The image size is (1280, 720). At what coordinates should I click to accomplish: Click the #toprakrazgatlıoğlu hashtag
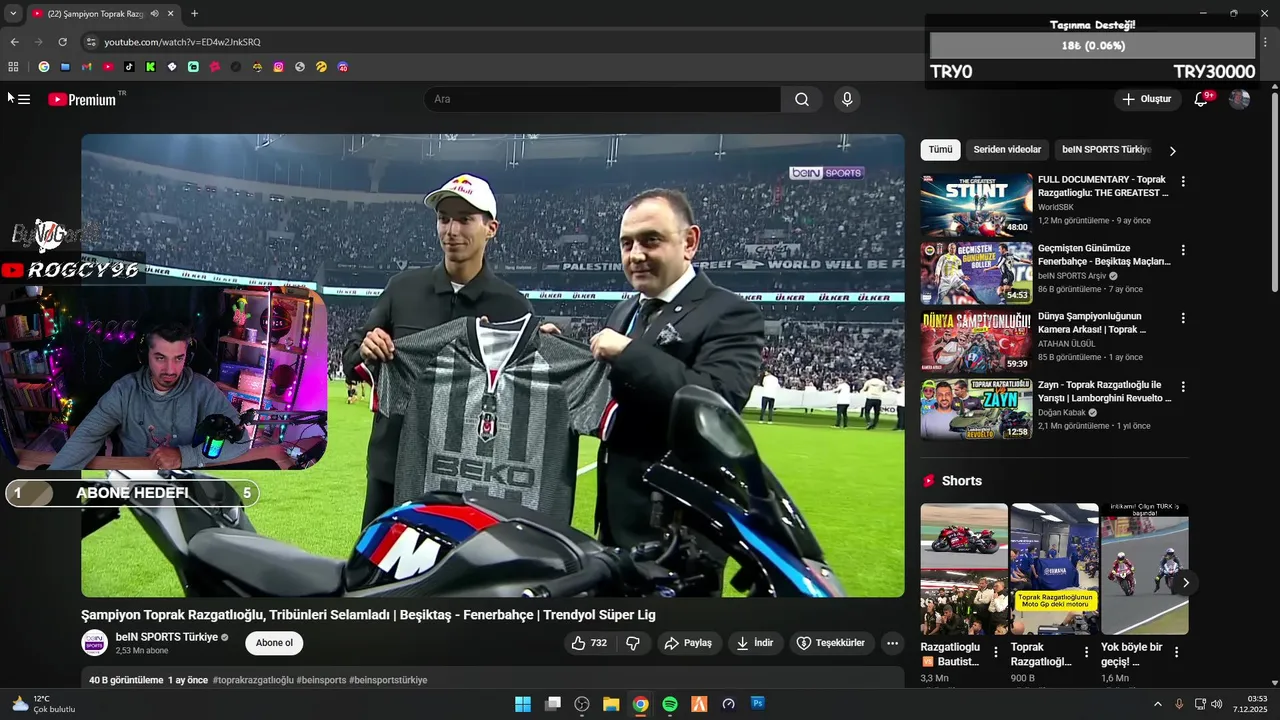(x=253, y=680)
